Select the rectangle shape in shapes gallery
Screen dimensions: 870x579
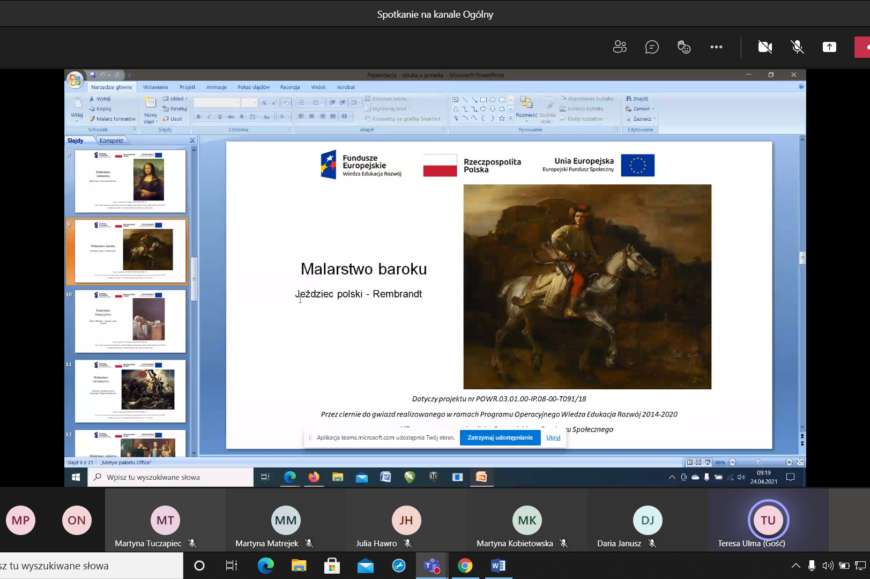click(x=483, y=100)
